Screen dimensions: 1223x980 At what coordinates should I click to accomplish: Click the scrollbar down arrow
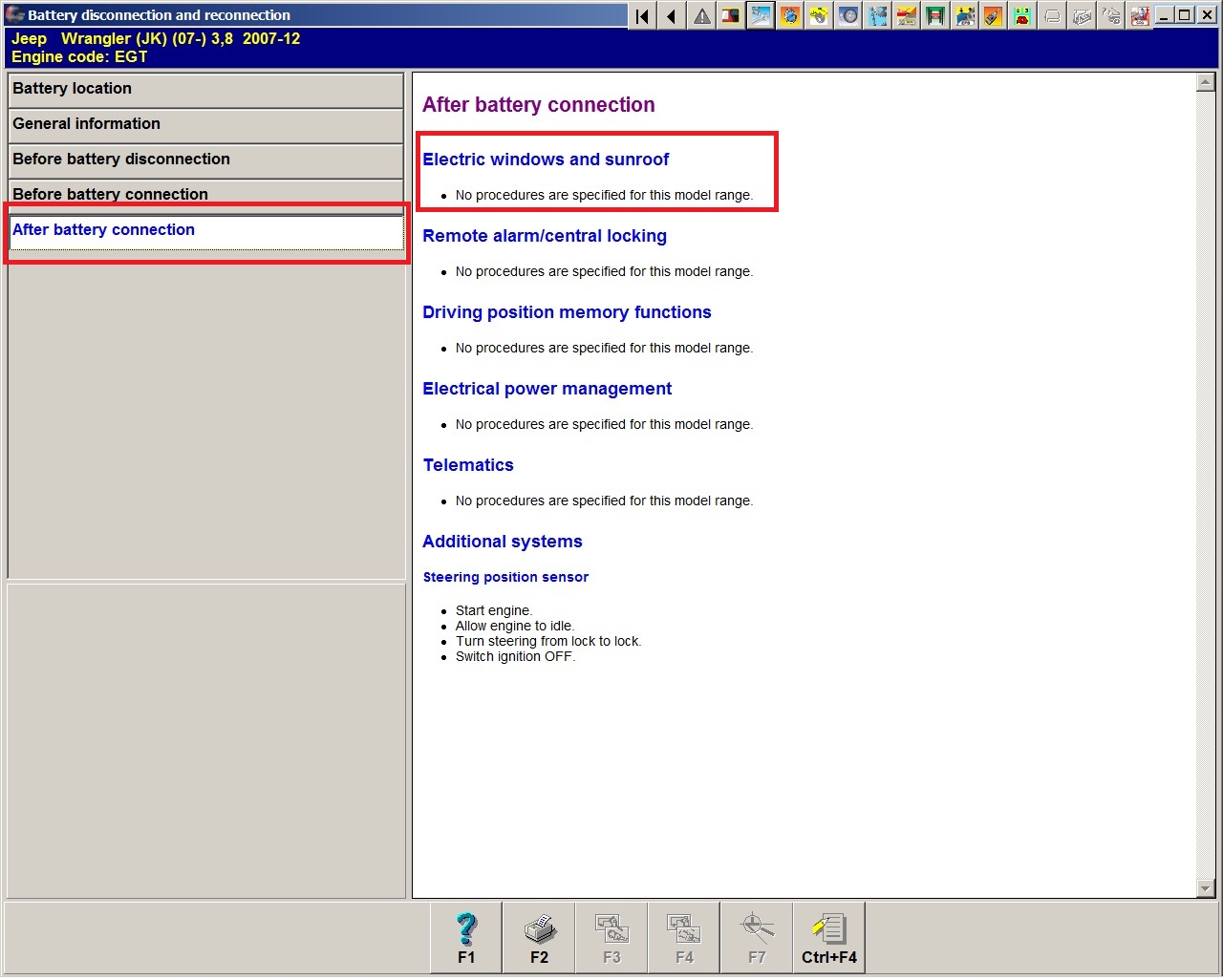coord(1205,888)
